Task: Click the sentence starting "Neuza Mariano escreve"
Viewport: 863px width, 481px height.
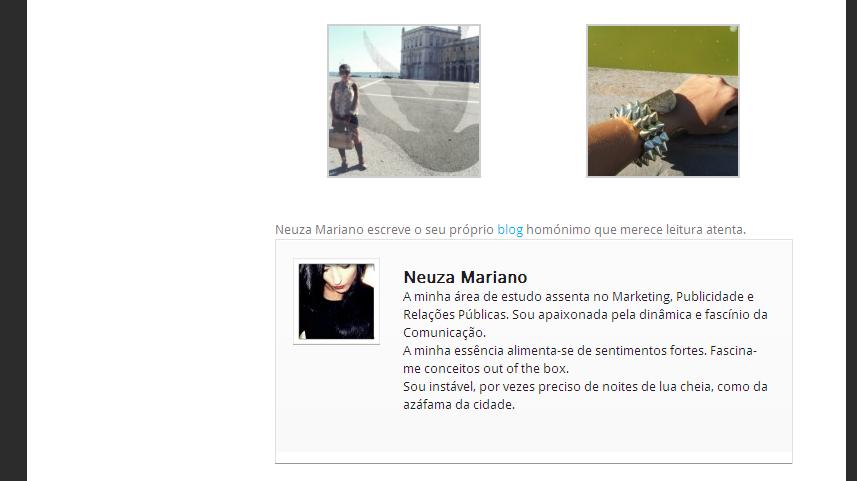Action: click(510, 229)
